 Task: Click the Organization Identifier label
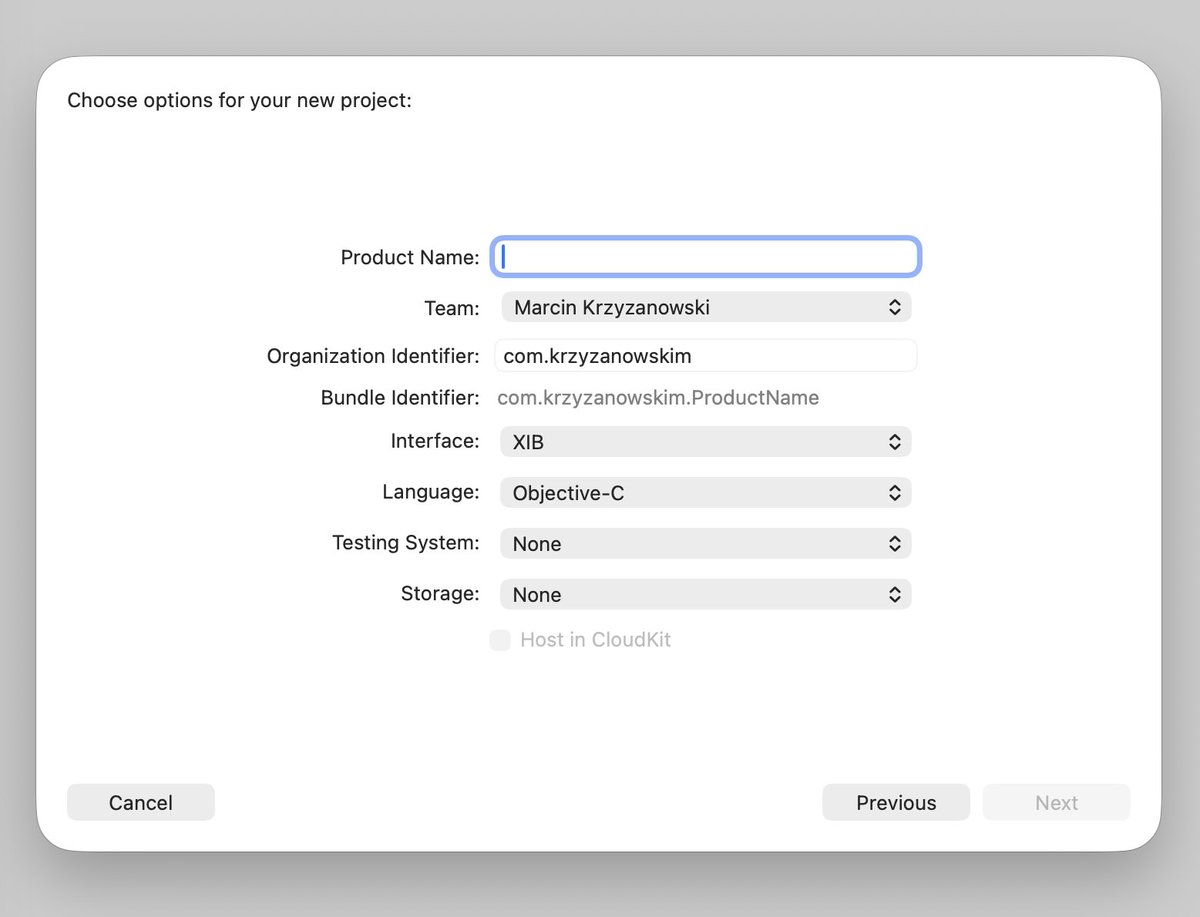point(373,356)
